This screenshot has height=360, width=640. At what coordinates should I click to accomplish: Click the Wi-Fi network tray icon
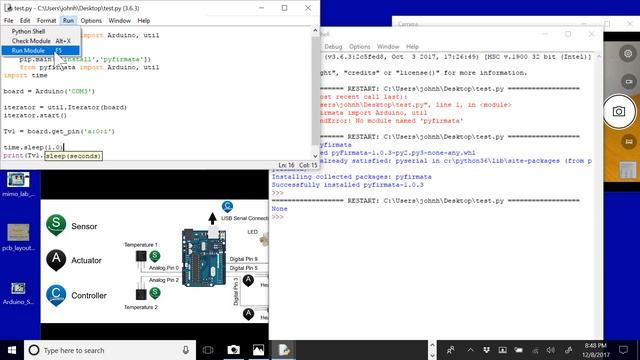[x=535, y=350]
